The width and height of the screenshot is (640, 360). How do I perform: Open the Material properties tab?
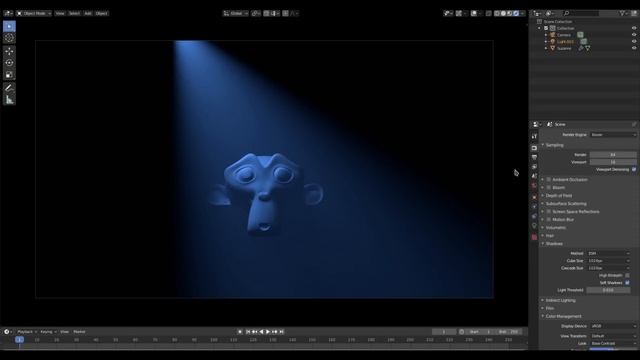534,237
